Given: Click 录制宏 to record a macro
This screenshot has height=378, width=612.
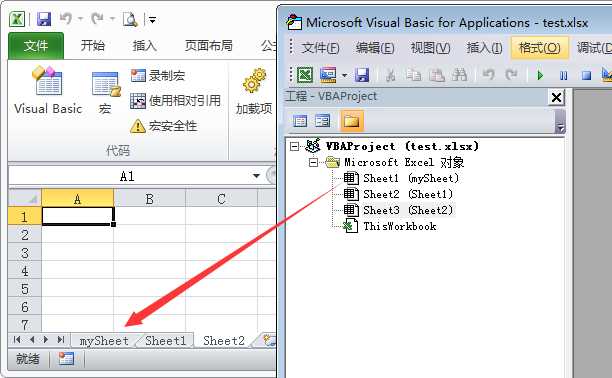Looking at the screenshot, I should (158, 75).
